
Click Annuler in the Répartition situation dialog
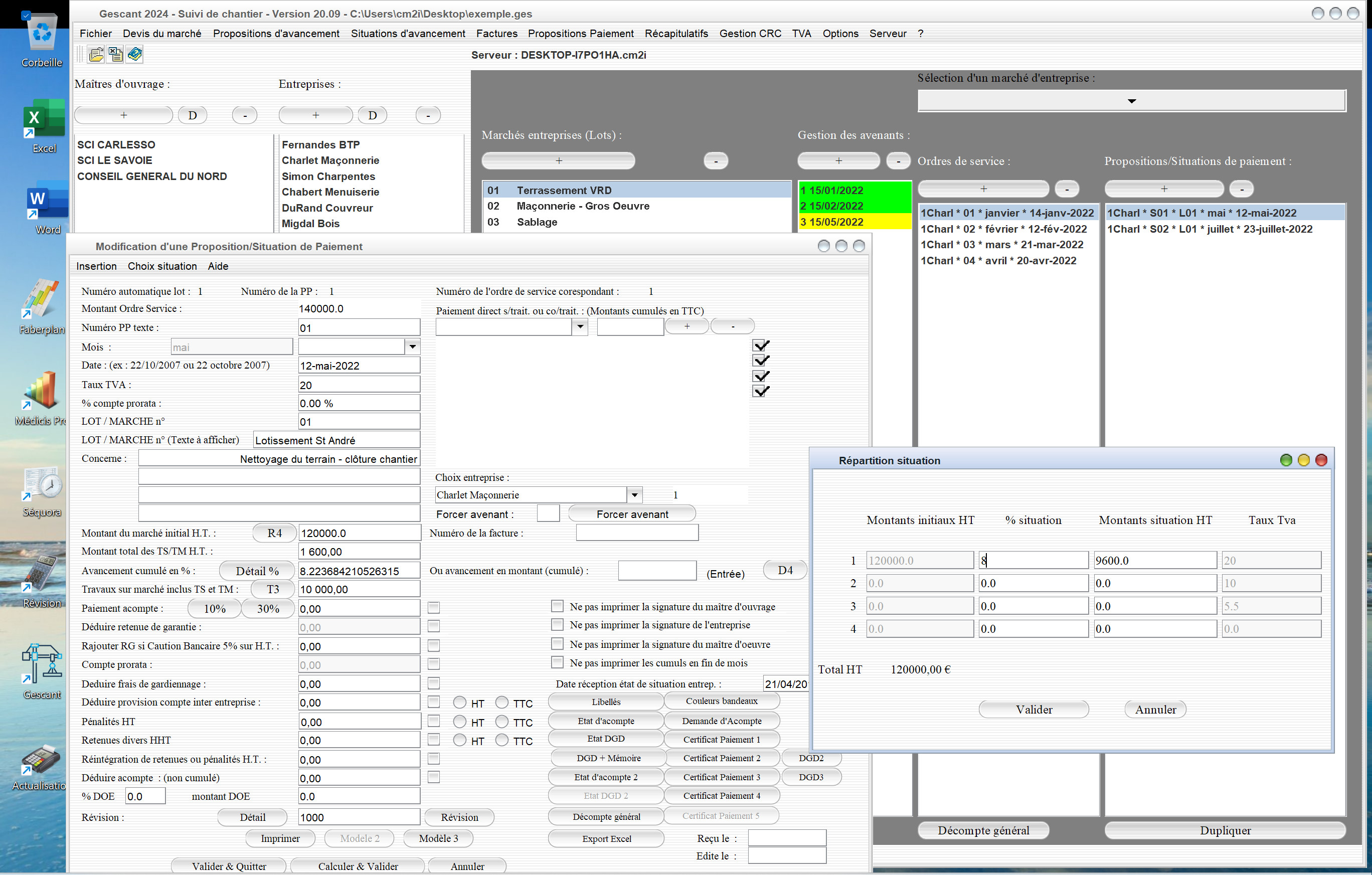[x=1155, y=709]
